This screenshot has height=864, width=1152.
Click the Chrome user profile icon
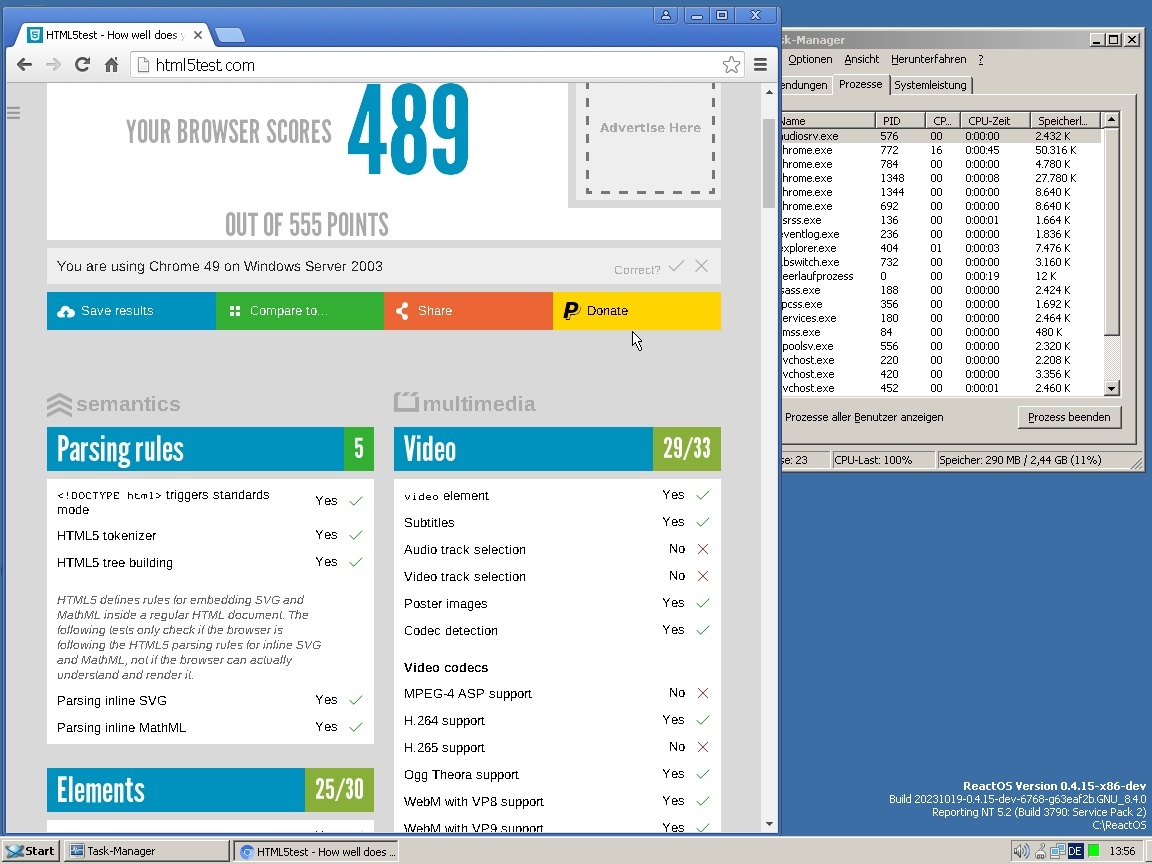tap(666, 15)
